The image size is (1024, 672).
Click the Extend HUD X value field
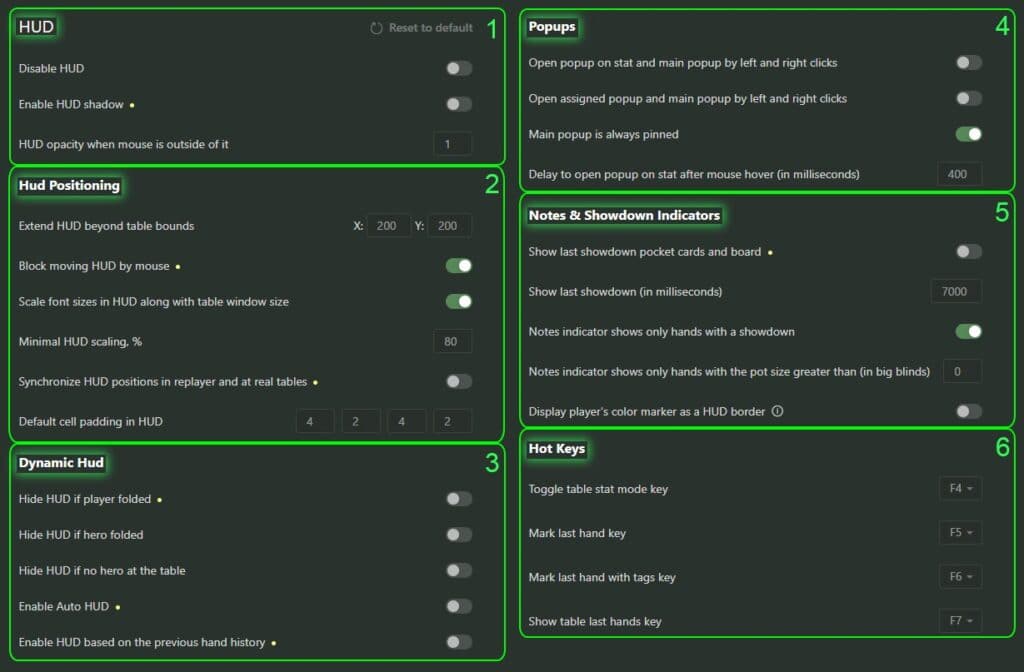tap(388, 226)
